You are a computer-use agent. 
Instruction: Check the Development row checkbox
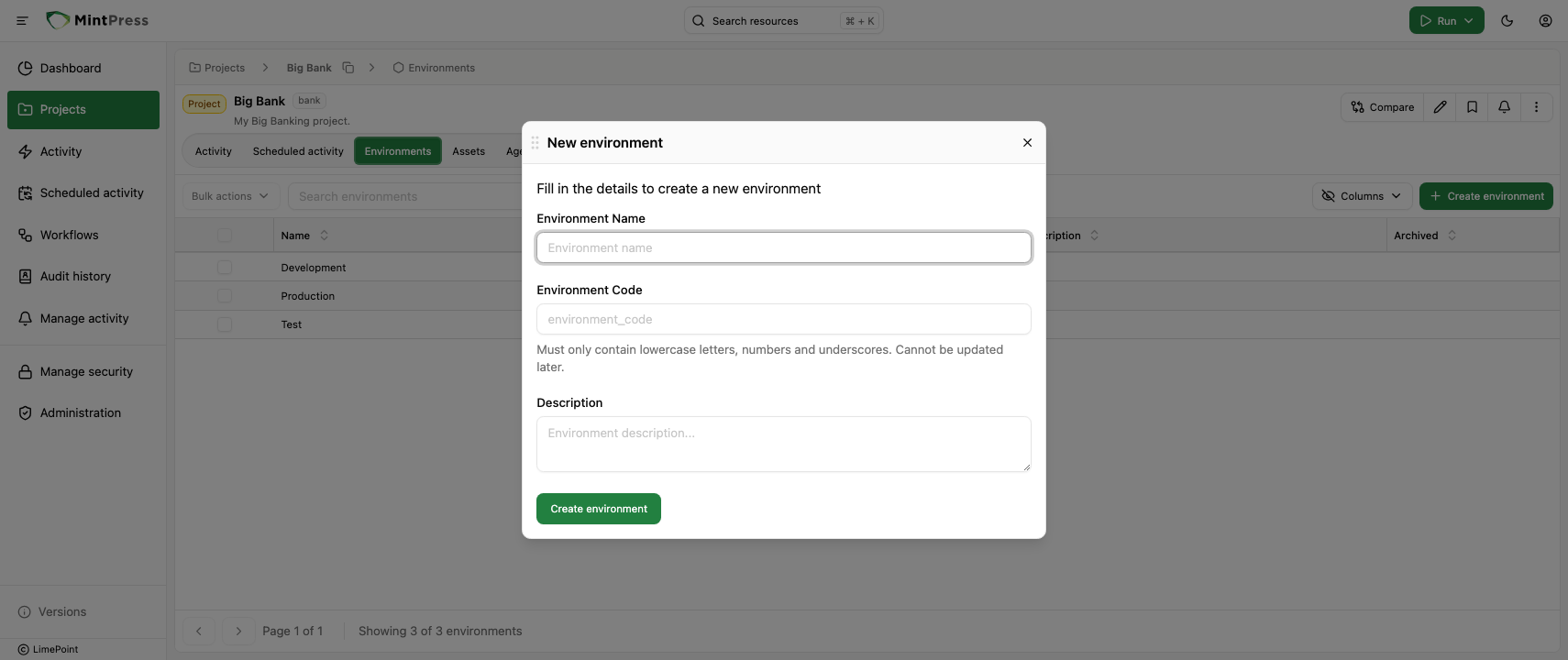coord(225,268)
